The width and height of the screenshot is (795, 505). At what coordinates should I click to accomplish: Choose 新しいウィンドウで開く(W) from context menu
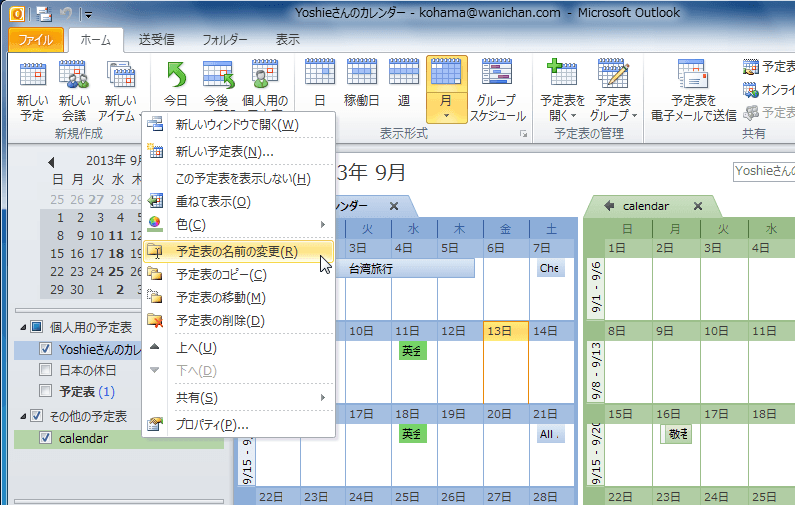pyautogui.click(x=239, y=124)
